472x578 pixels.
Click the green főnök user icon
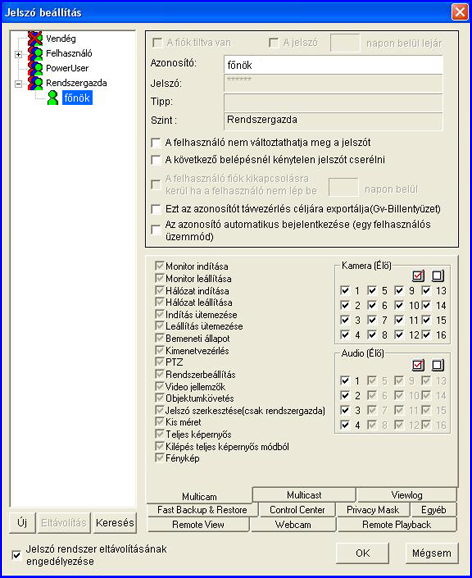(53, 98)
